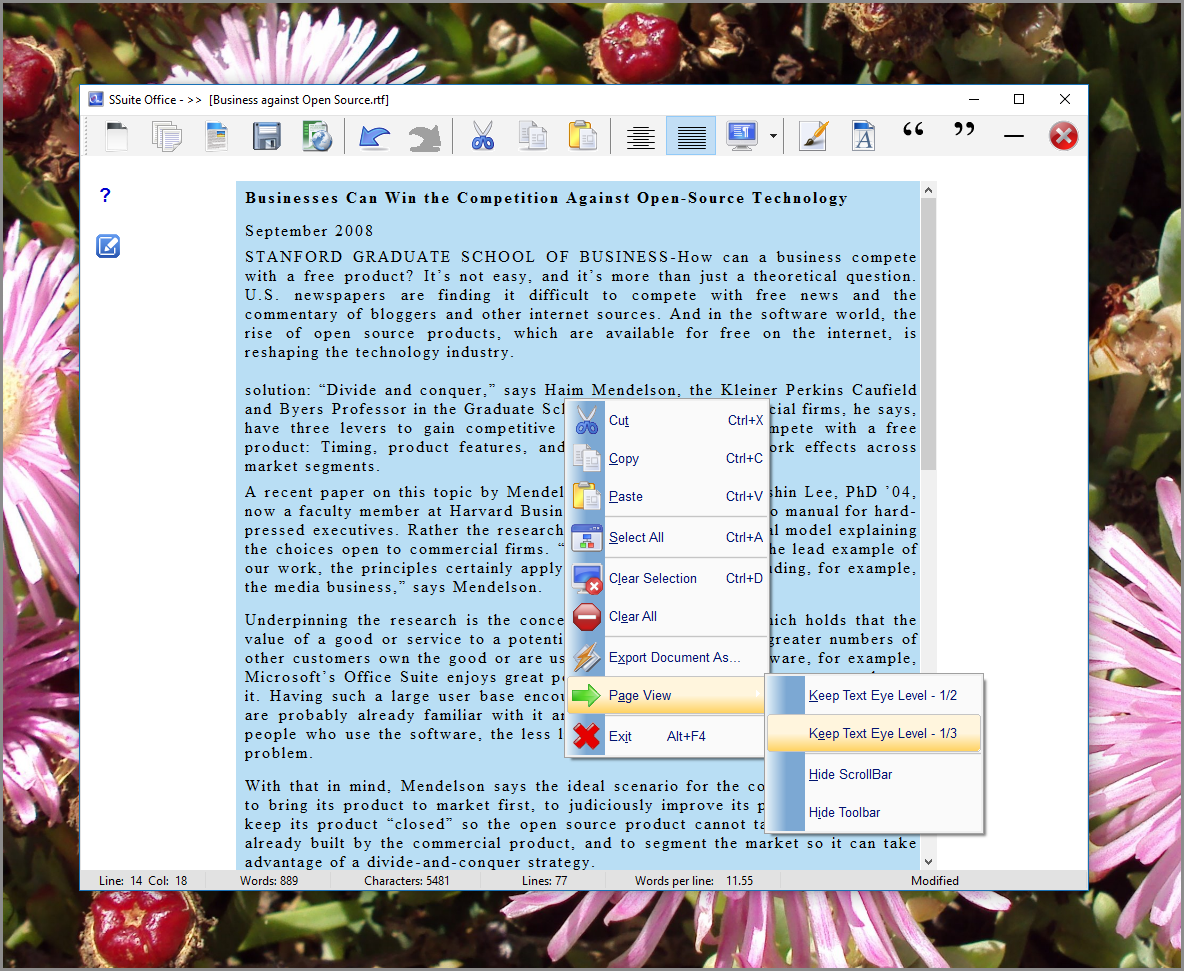
Task: Open dropdown arrow beside monitor icon
Action: (774, 136)
